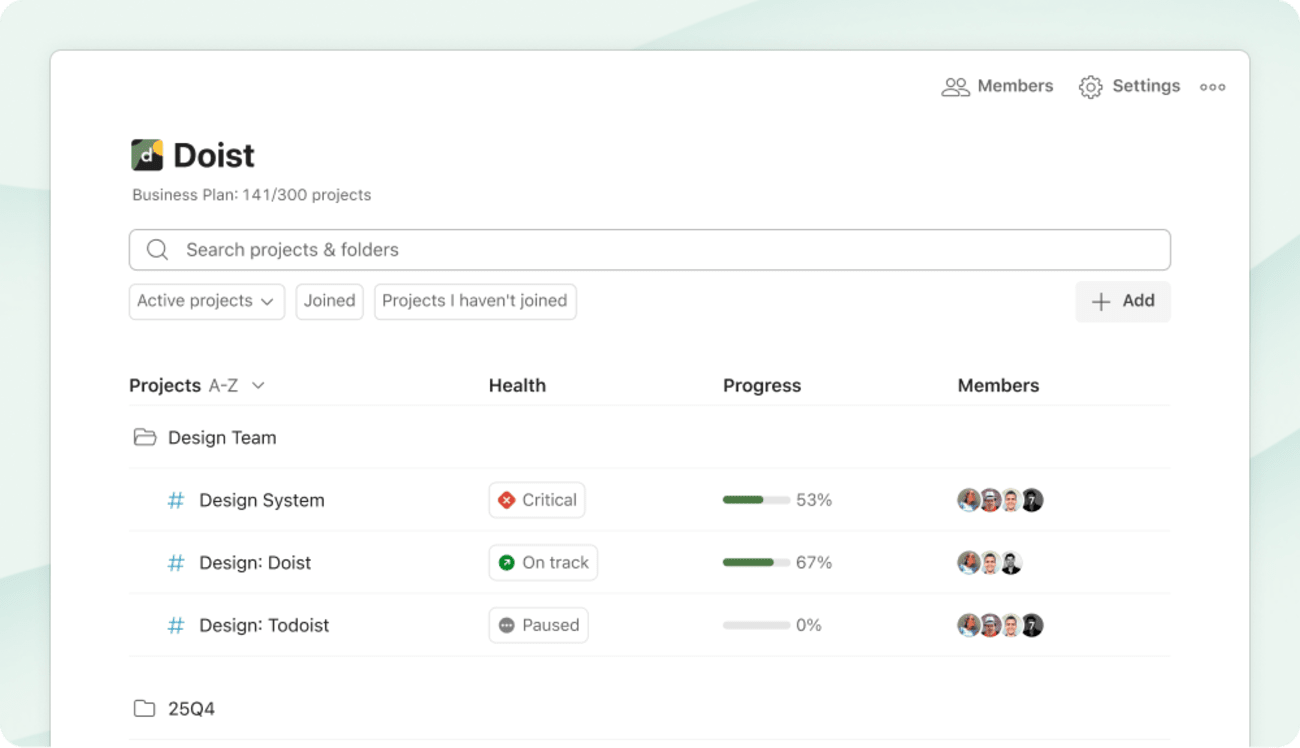
Task: Collapse the Design Team folder
Action: (221, 437)
